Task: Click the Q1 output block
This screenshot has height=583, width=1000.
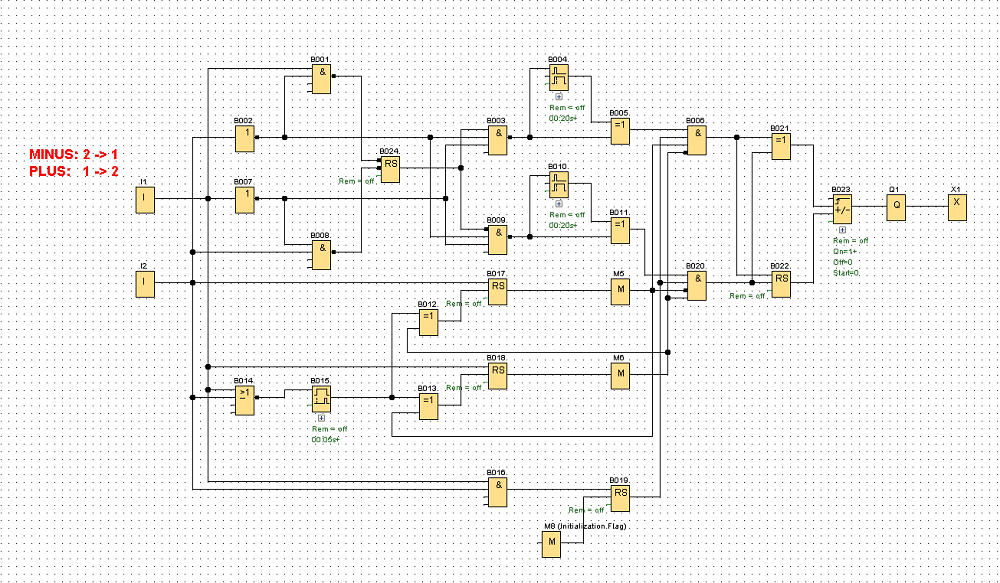Action: click(896, 207)
